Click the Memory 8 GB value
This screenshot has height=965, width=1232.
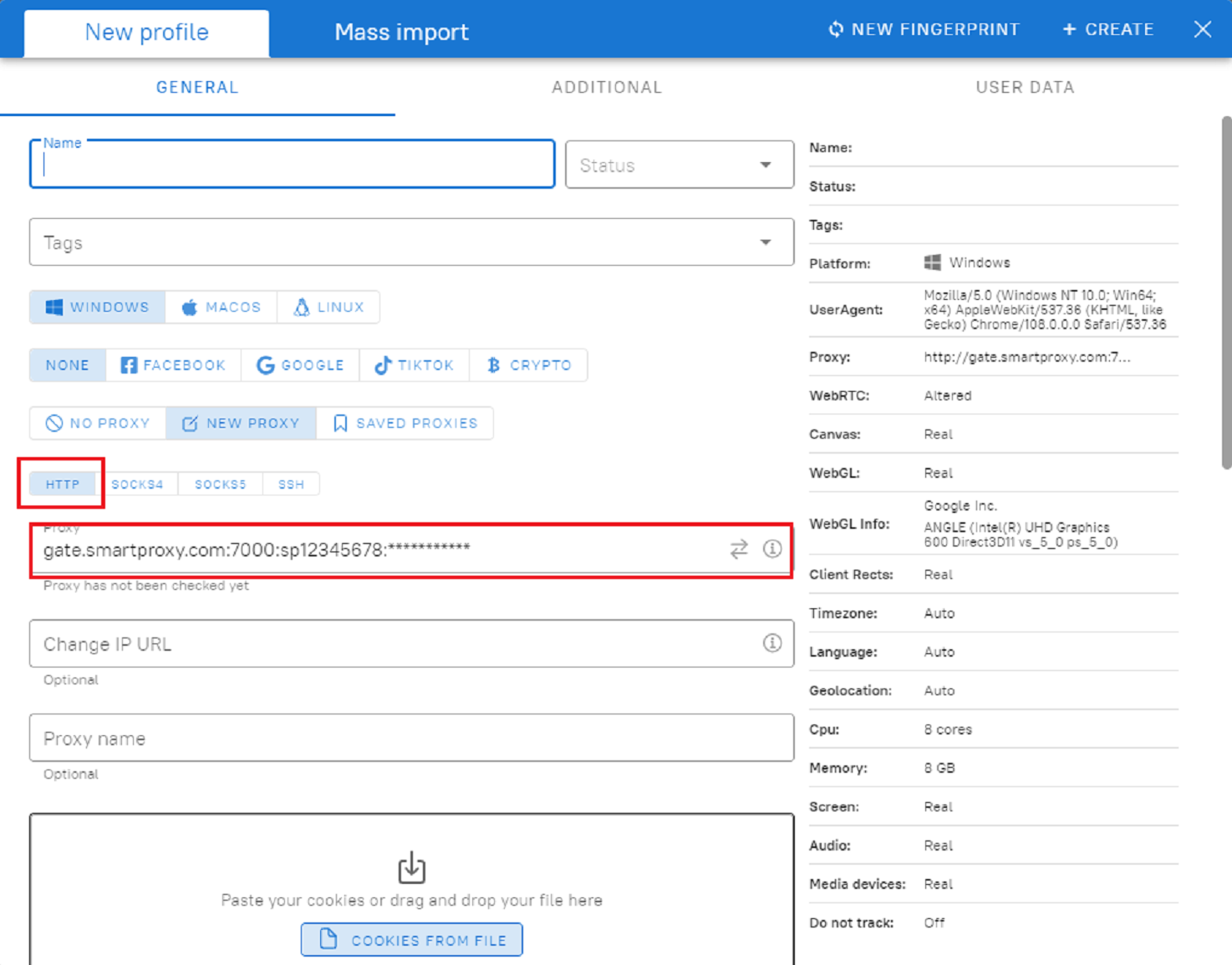[x=939, y=768]
